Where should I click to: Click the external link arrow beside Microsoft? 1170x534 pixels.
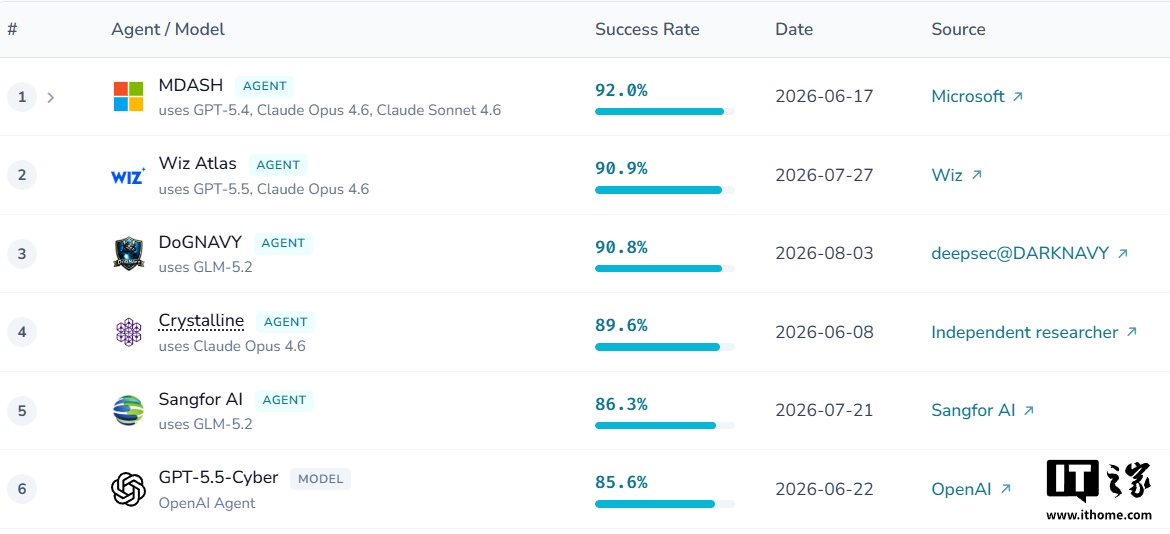point(1018,96)
